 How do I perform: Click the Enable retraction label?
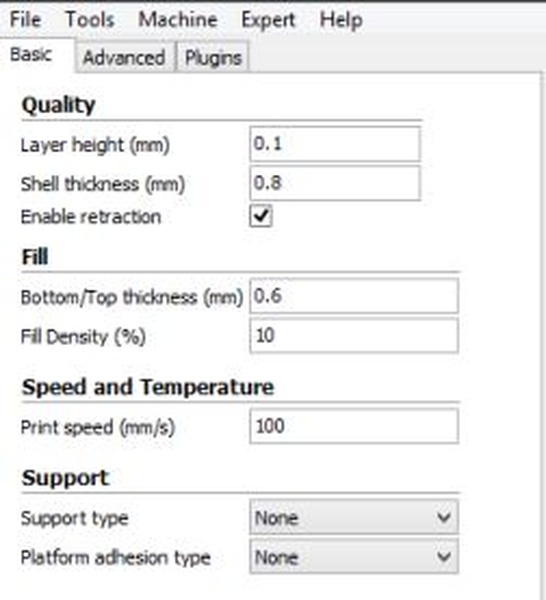[91, 217]
